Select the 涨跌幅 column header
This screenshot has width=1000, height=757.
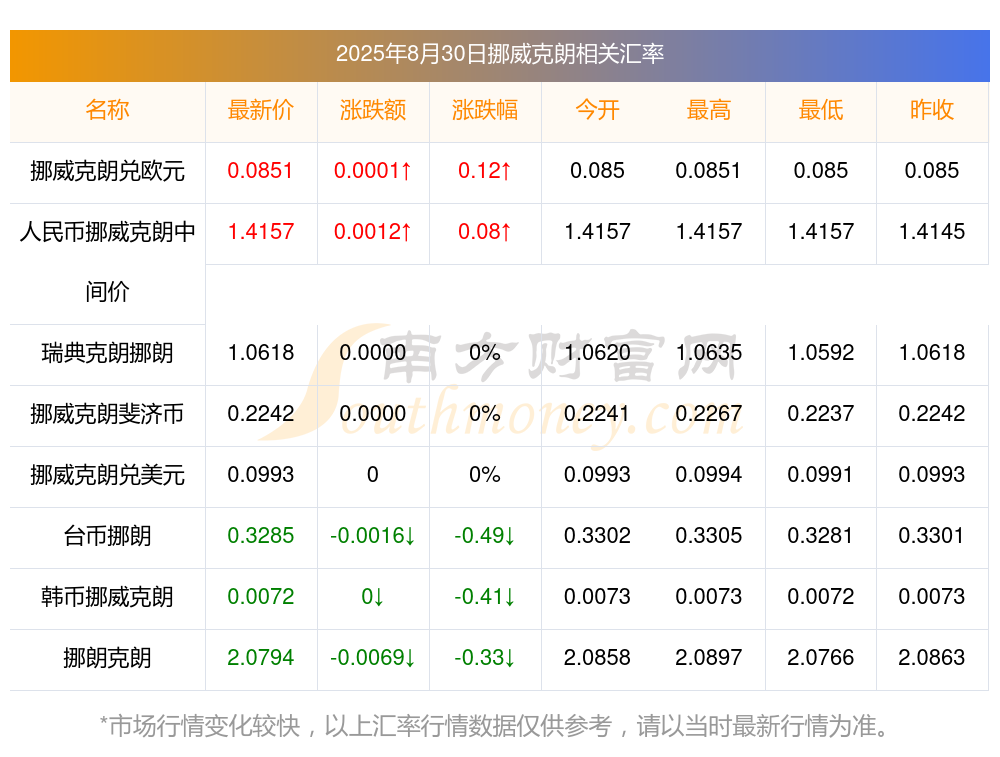[x=485, y=110]
